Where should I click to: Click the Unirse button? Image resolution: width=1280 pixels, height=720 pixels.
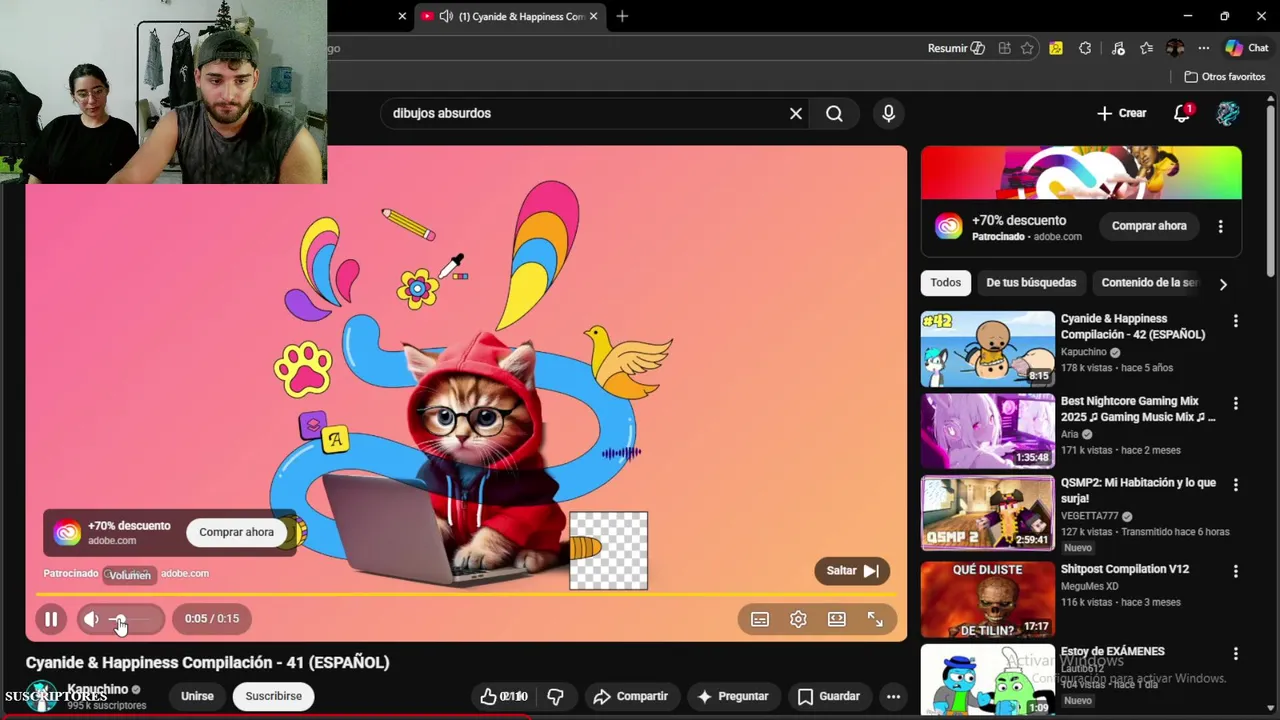tap(197, 696)
